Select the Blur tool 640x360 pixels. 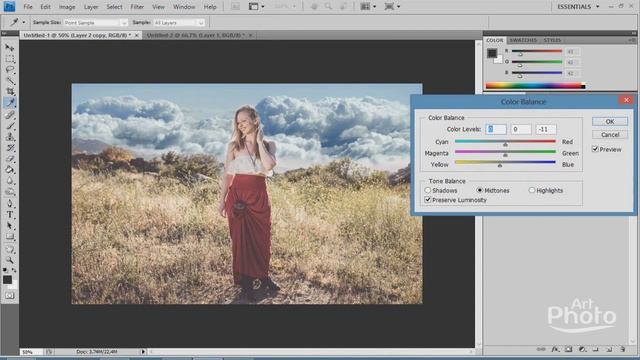click(10, 181)
